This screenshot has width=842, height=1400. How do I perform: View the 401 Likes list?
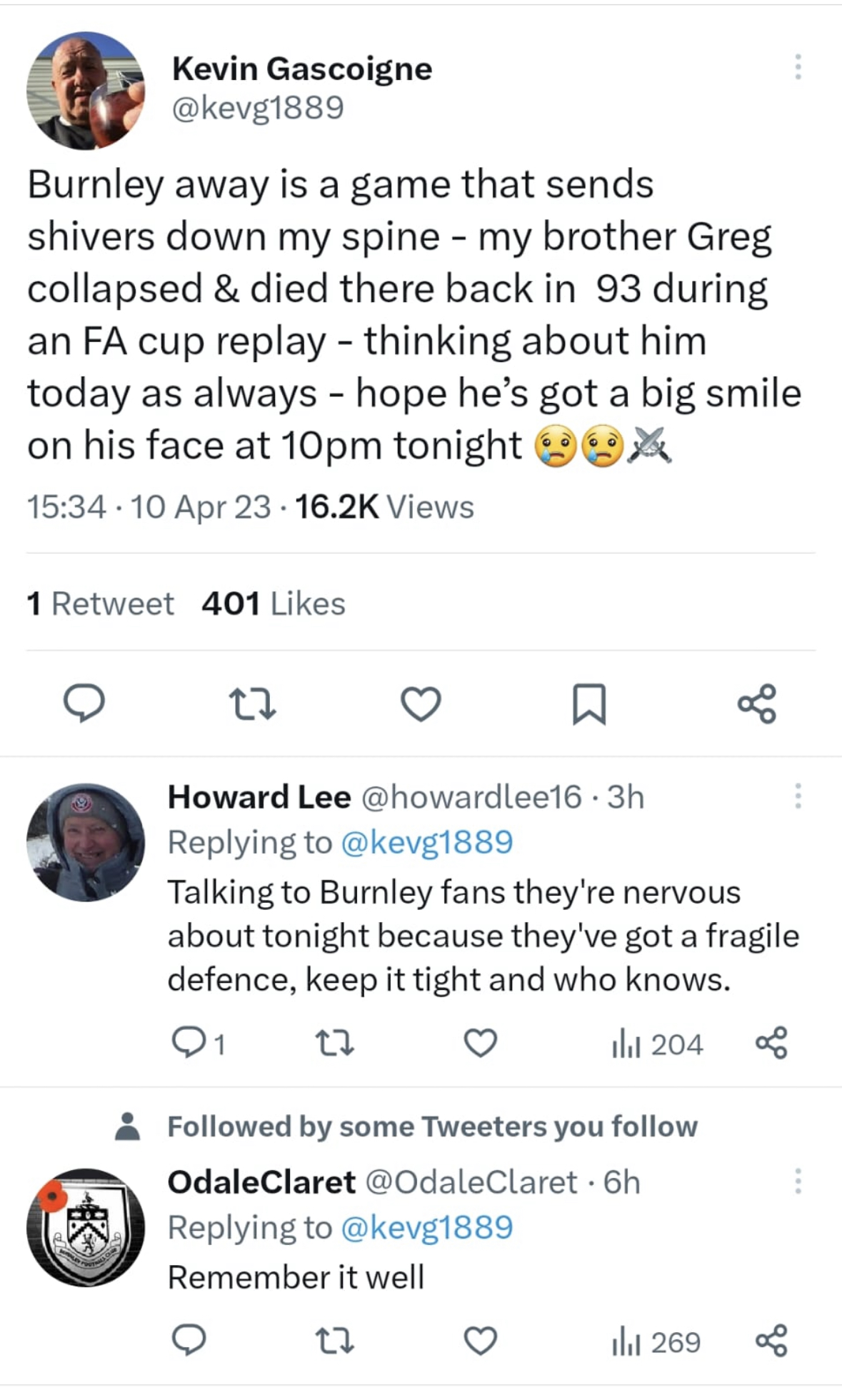(273, 604)
